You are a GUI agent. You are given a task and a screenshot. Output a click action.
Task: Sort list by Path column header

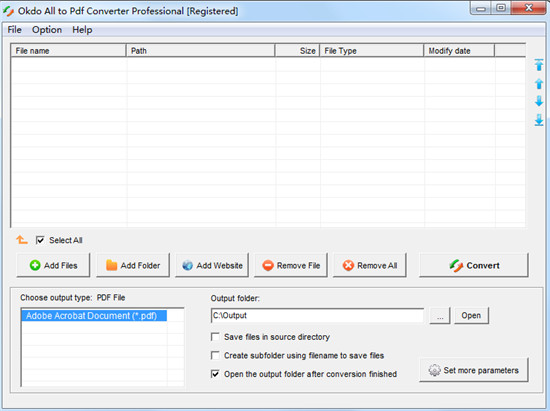pyautogui.click(x=200, y=51)
